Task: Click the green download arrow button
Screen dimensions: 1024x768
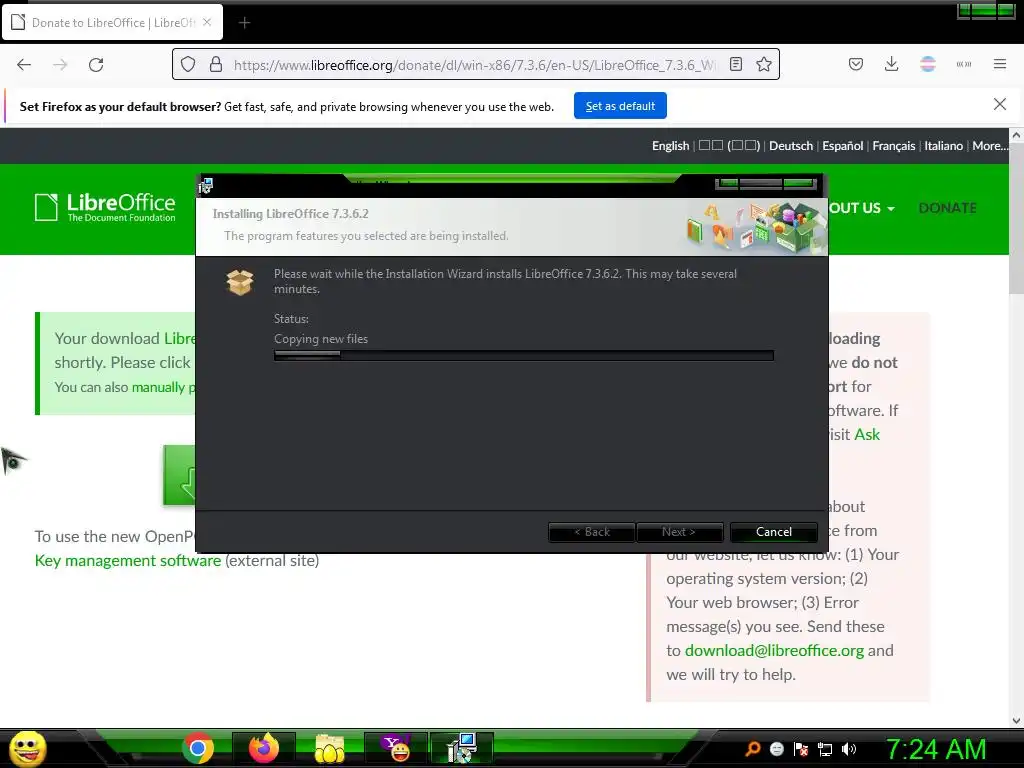Action: pos(180,475)
